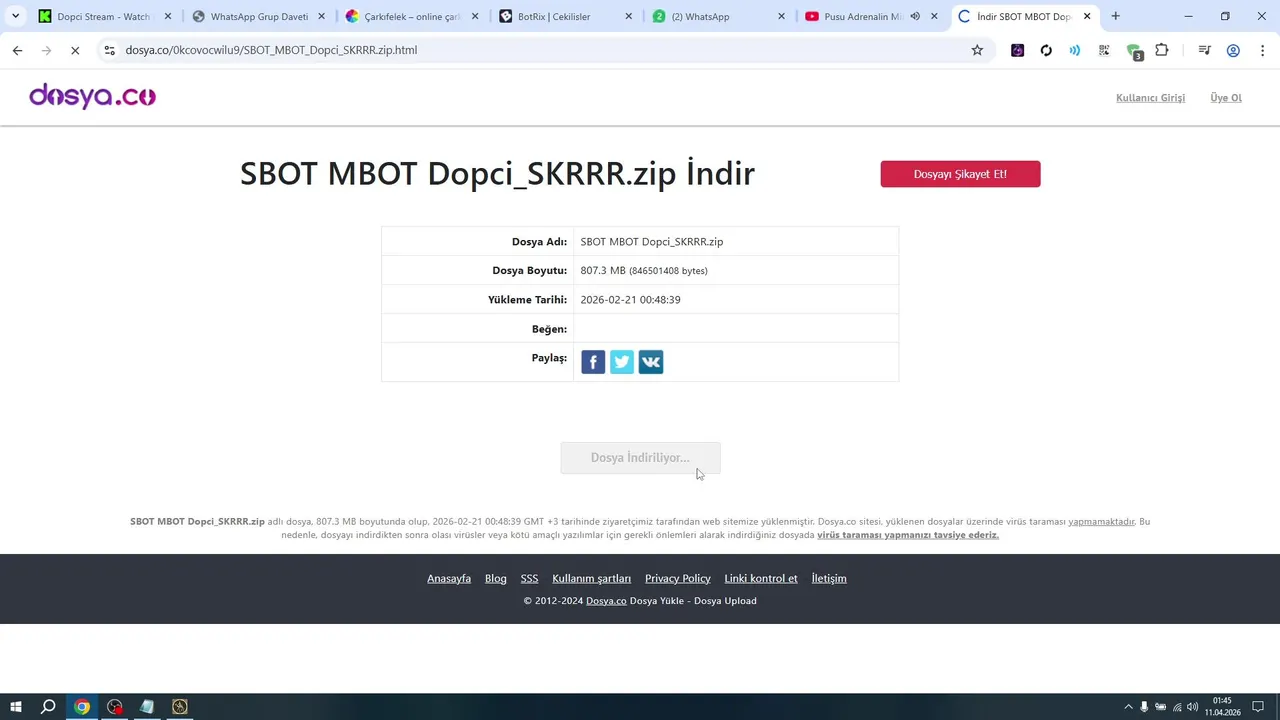Screen dimensions: 1280x720
Task: Click the Dosyayı Şikayet Et! button
Action: pyautogui.click(x=960, y=174)
